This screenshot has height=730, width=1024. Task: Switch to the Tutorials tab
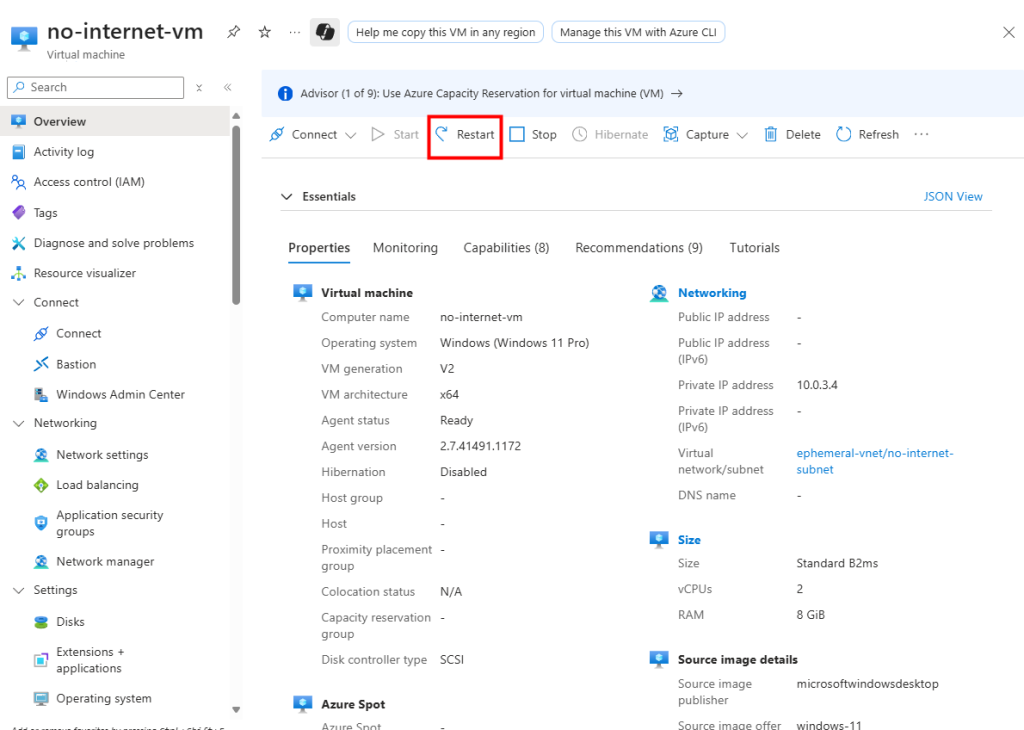point(754,247)
